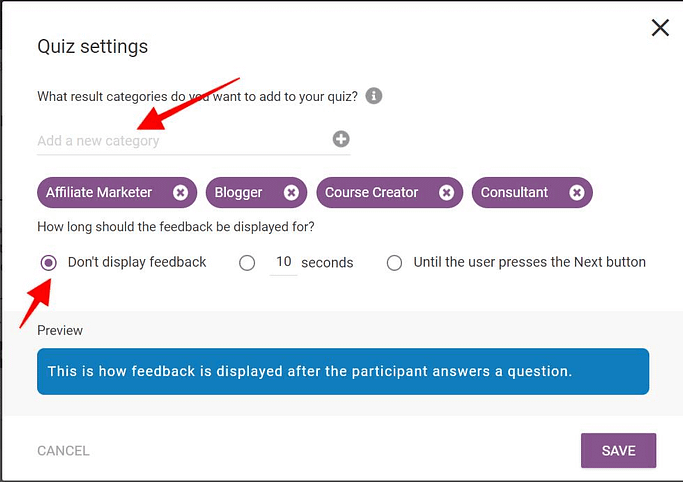This screenshot has height=482, width=683.
Task: Select the 10 seconds feedback option
Action: pyautogui.click(x=247, y=263)
